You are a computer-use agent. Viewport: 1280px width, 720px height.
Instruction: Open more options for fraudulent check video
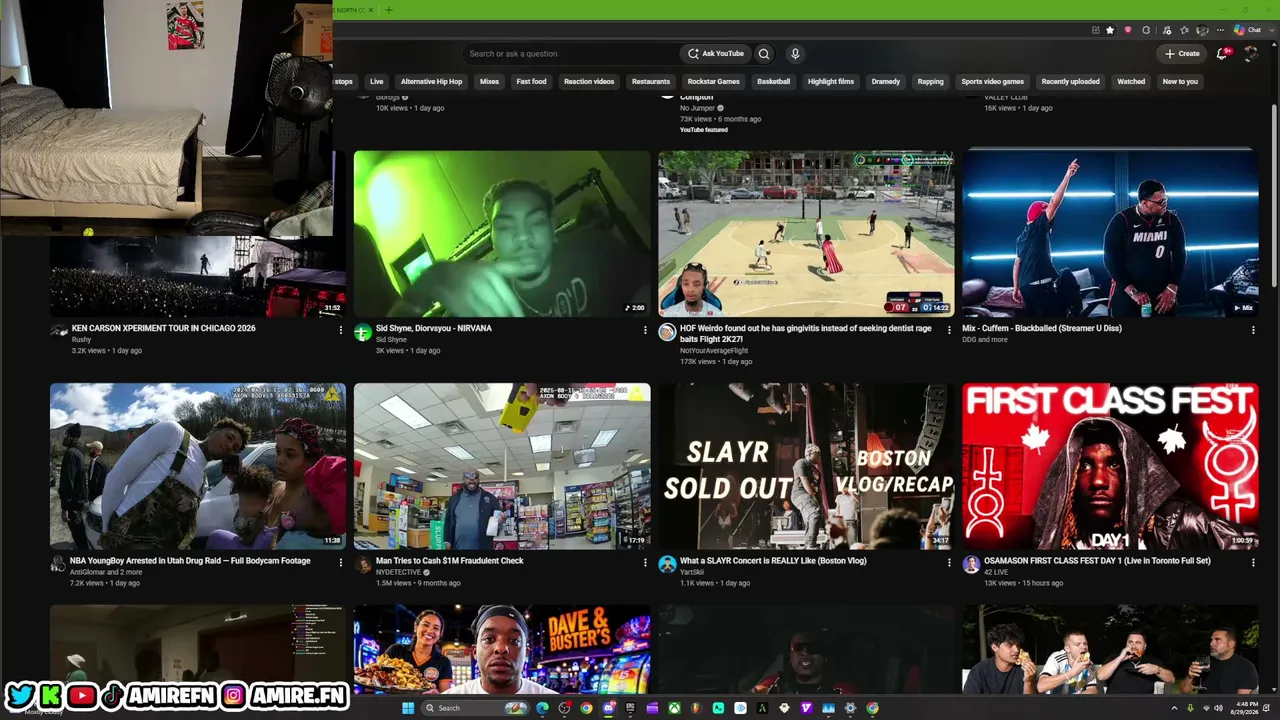point(645,563)
